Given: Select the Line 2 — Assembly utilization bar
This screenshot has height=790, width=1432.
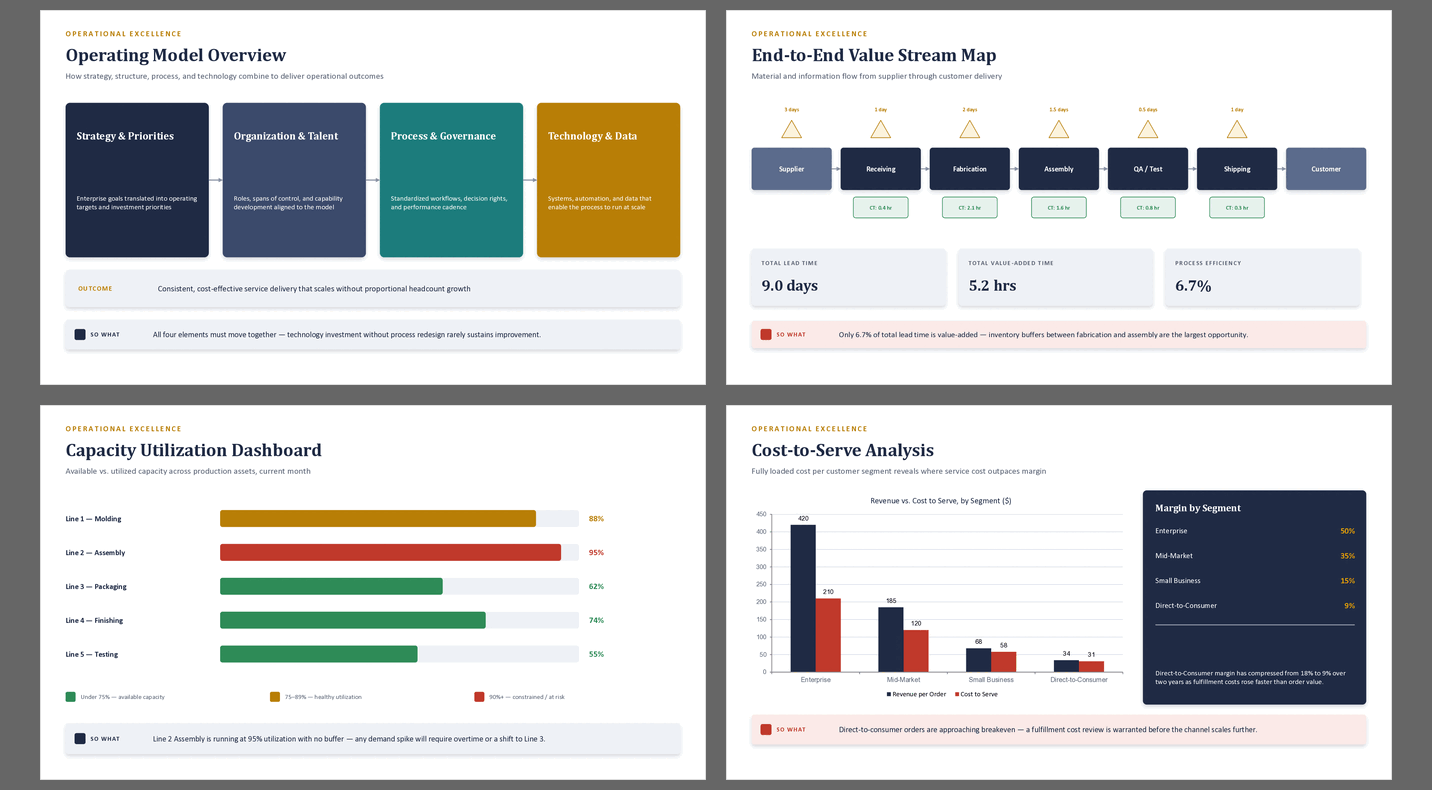Looking at the screenshot, I should [x=390, y=553].
